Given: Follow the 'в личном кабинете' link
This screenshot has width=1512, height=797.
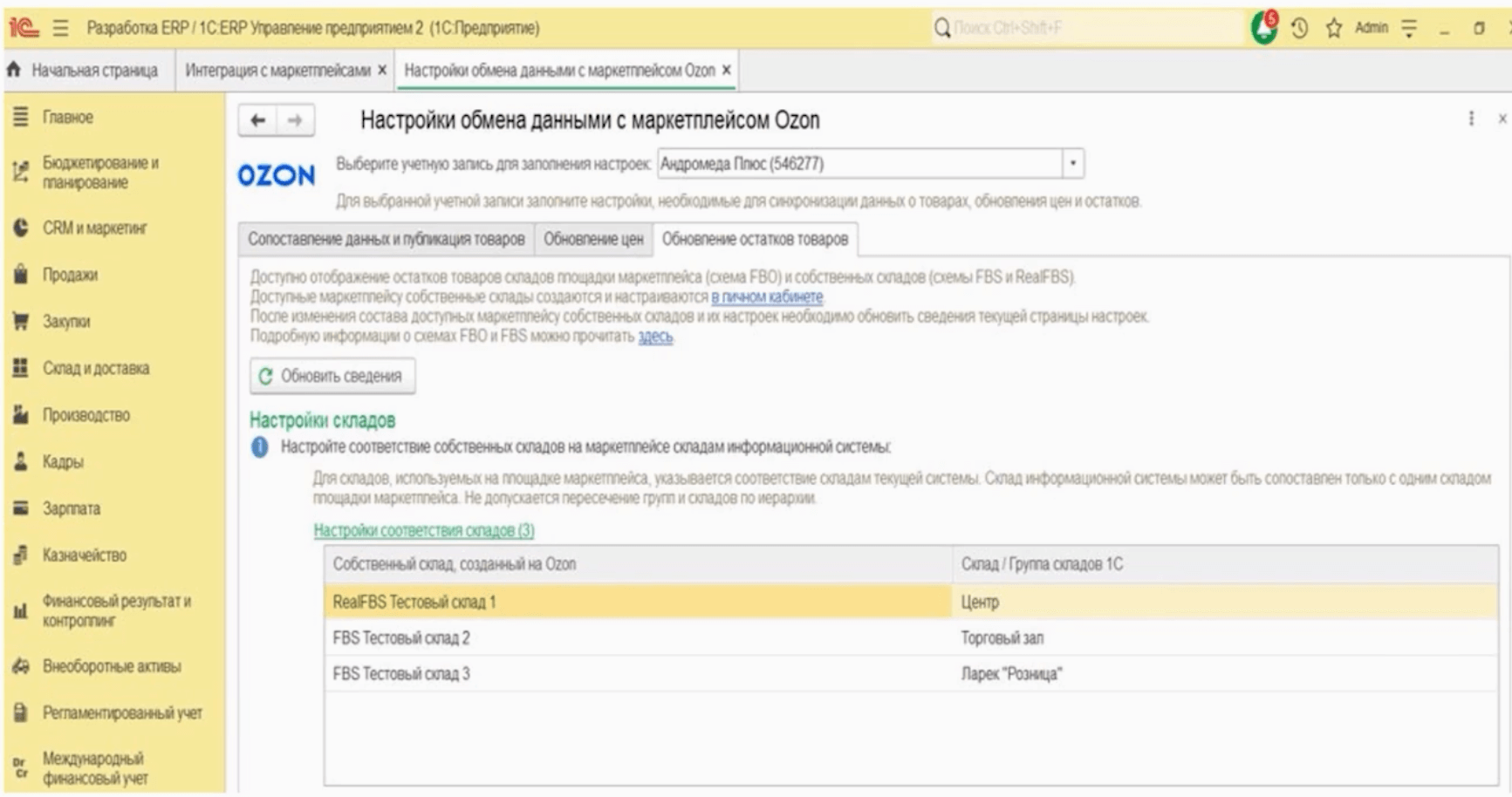Looking at the screenshot, I should [x=767, y=296].
